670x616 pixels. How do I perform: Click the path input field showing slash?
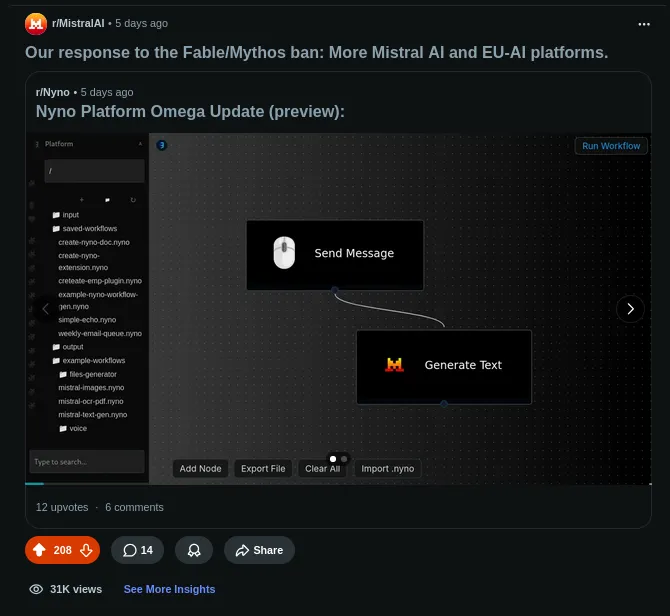coord(94,171)
